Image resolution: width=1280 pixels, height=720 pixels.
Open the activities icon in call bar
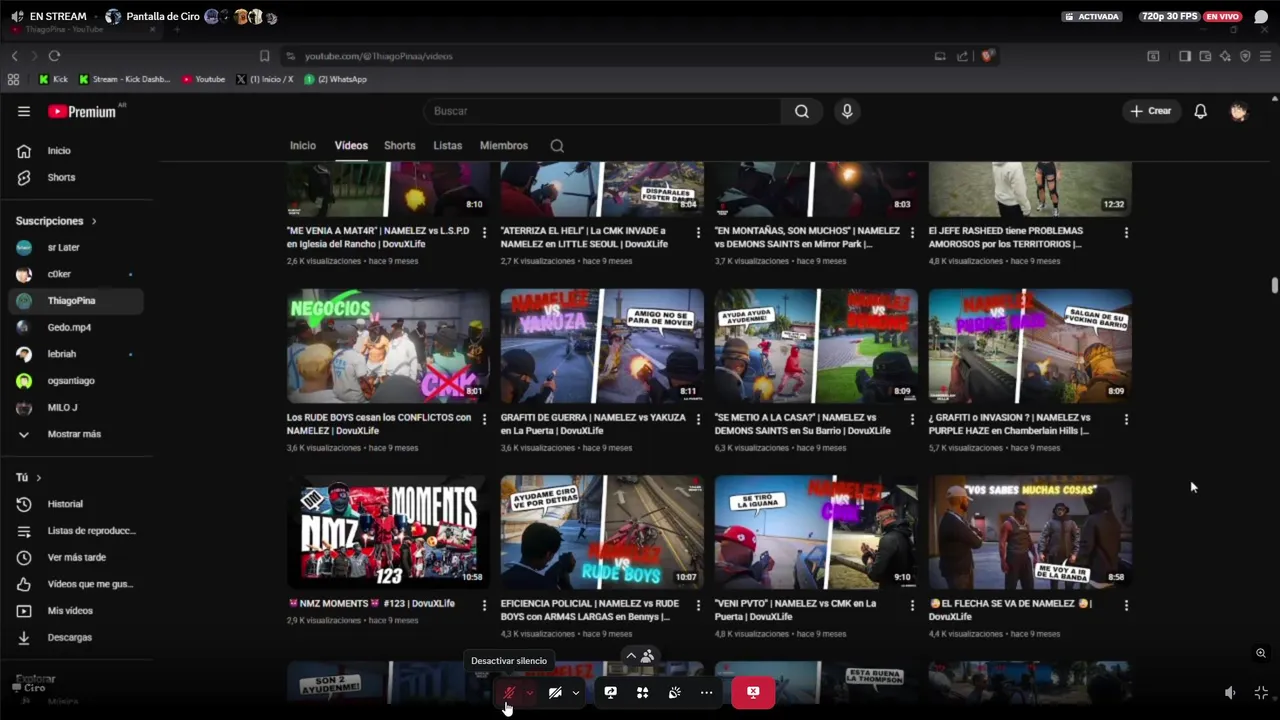[643, 692]
